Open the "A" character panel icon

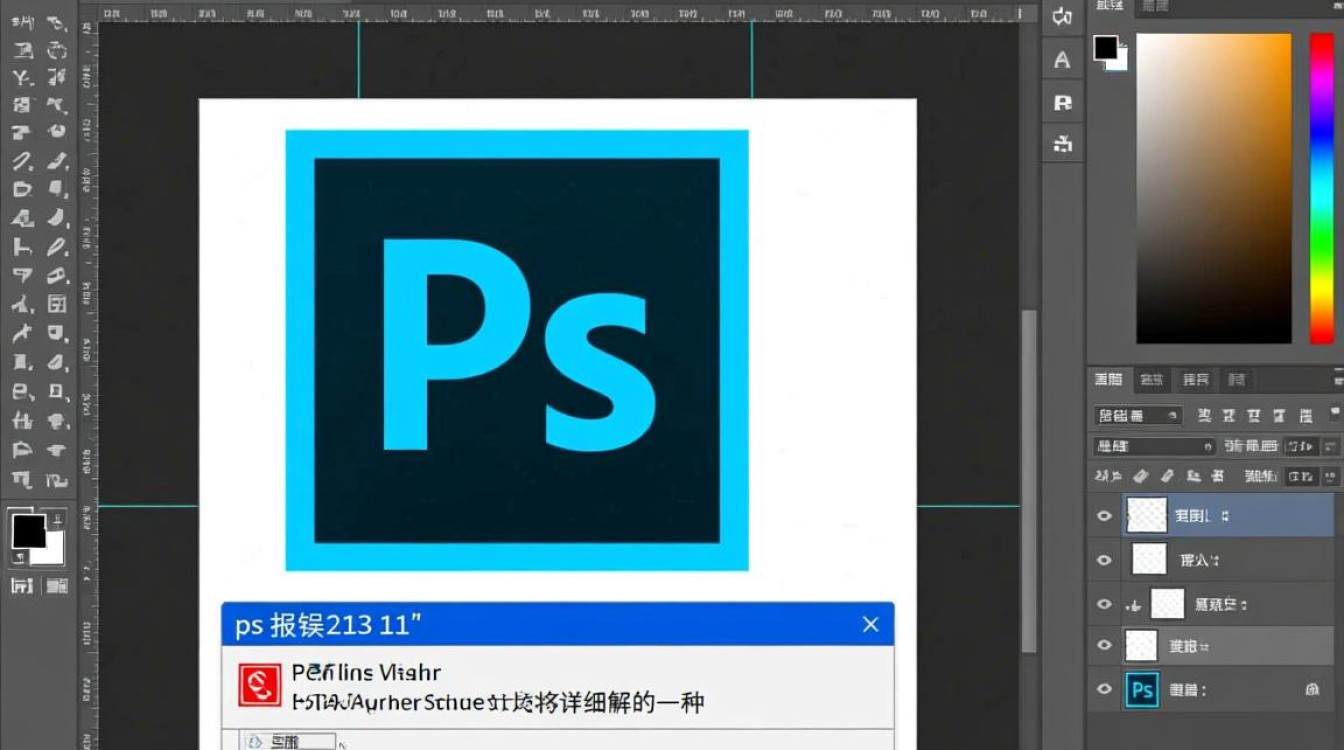1062,60
